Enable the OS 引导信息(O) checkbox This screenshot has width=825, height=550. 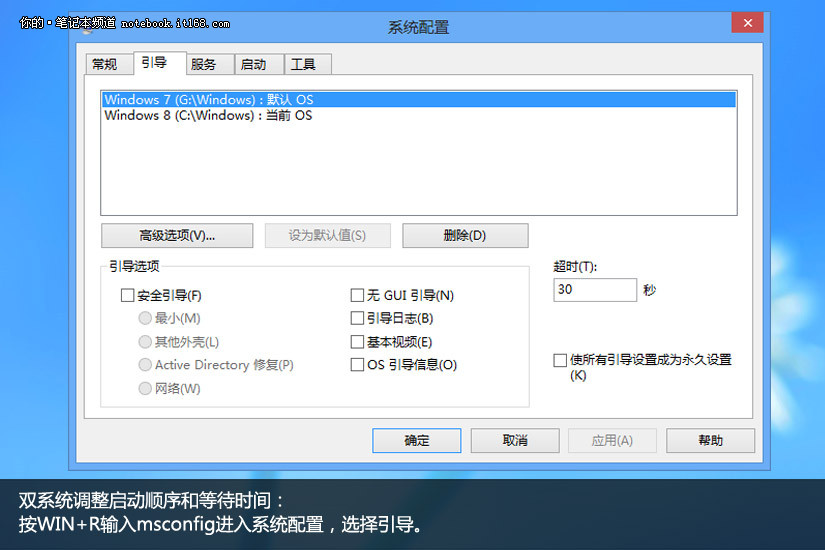357,365
